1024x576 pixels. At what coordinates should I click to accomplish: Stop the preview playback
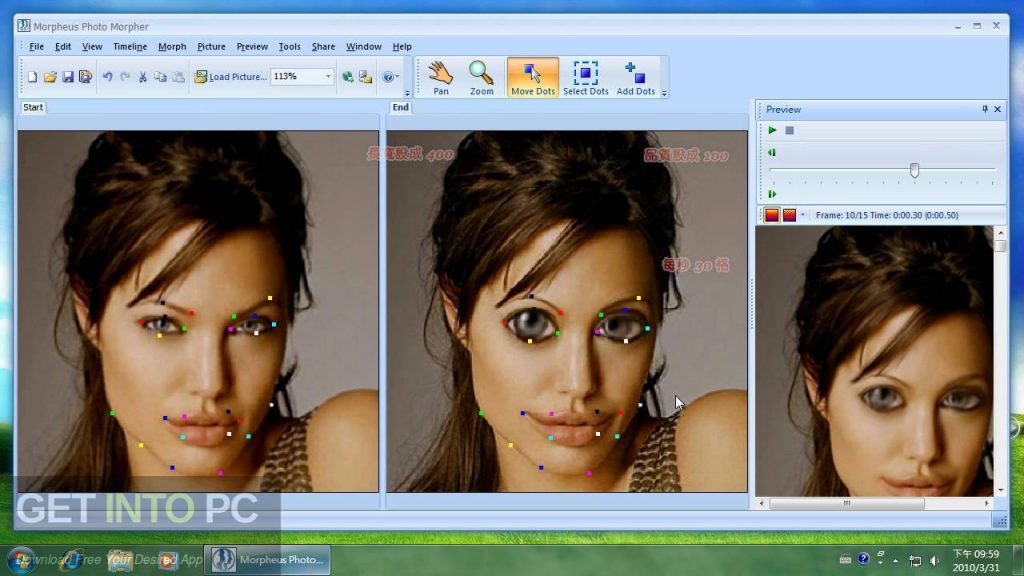pyautogui.click(x=790, y=130)
